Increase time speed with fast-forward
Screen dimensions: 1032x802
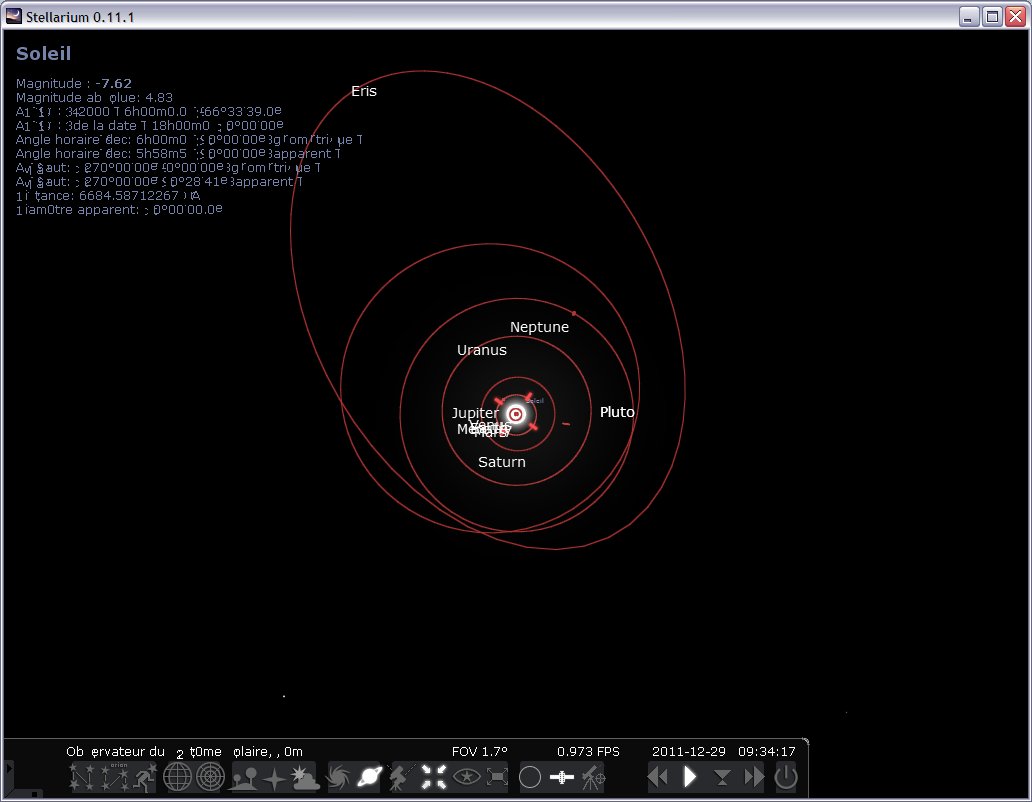(754, 776)
